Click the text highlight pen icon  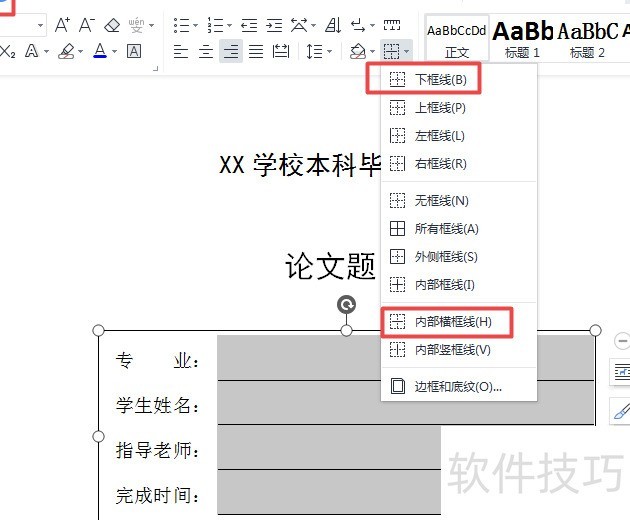(x=67, y=51)
